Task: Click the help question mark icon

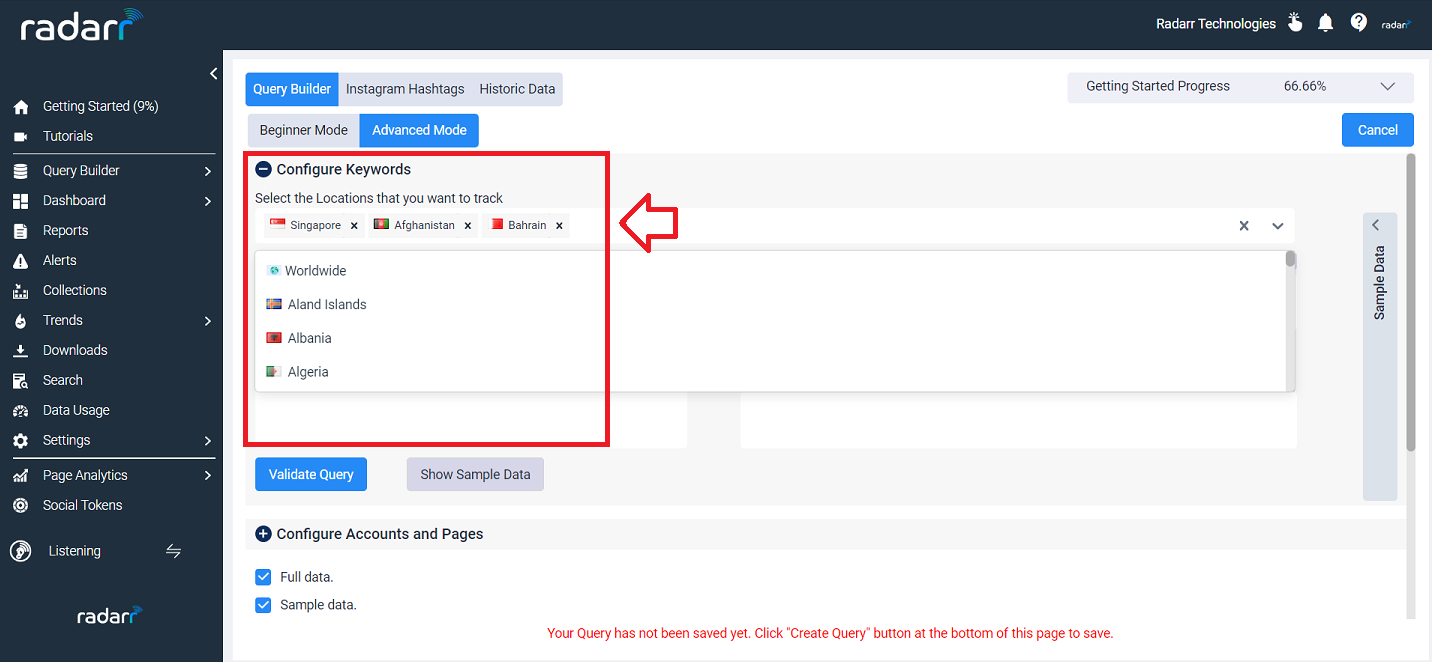Action: pyautogui.click(x=1358, y=22)
